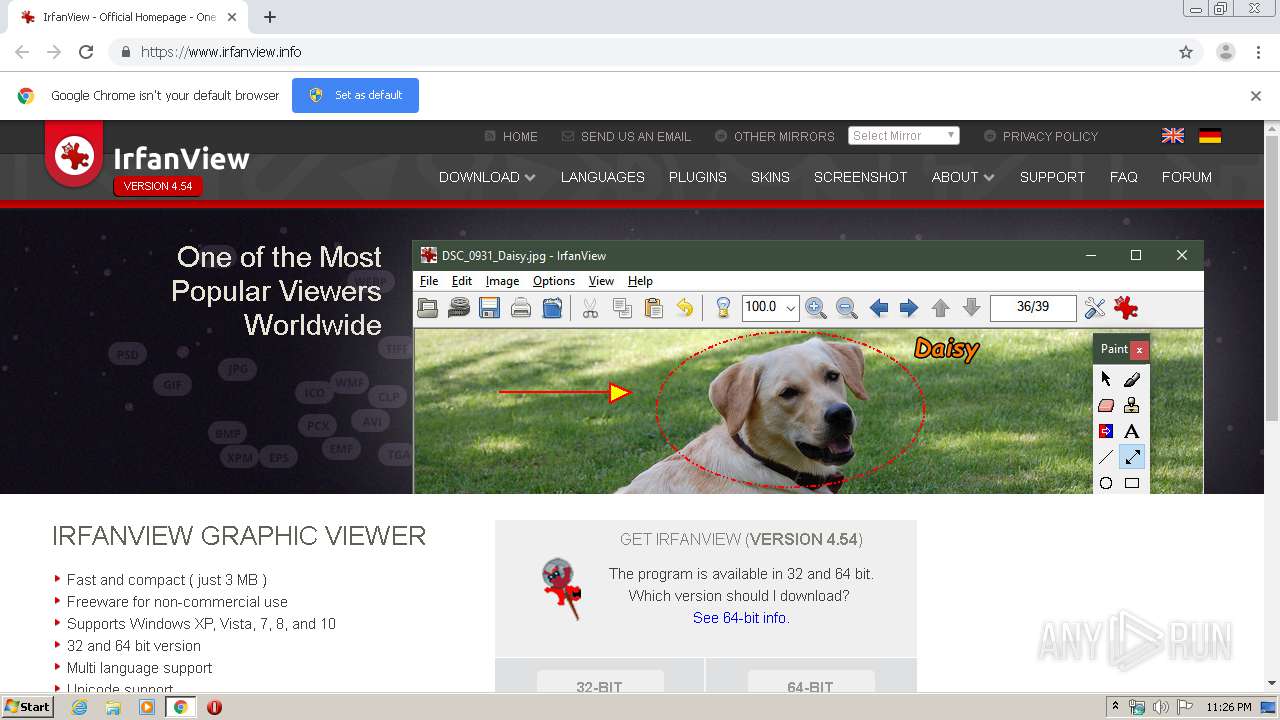Click the Windows Start button
Viewport: 1280px width, 720px height.
click(27, 707)
